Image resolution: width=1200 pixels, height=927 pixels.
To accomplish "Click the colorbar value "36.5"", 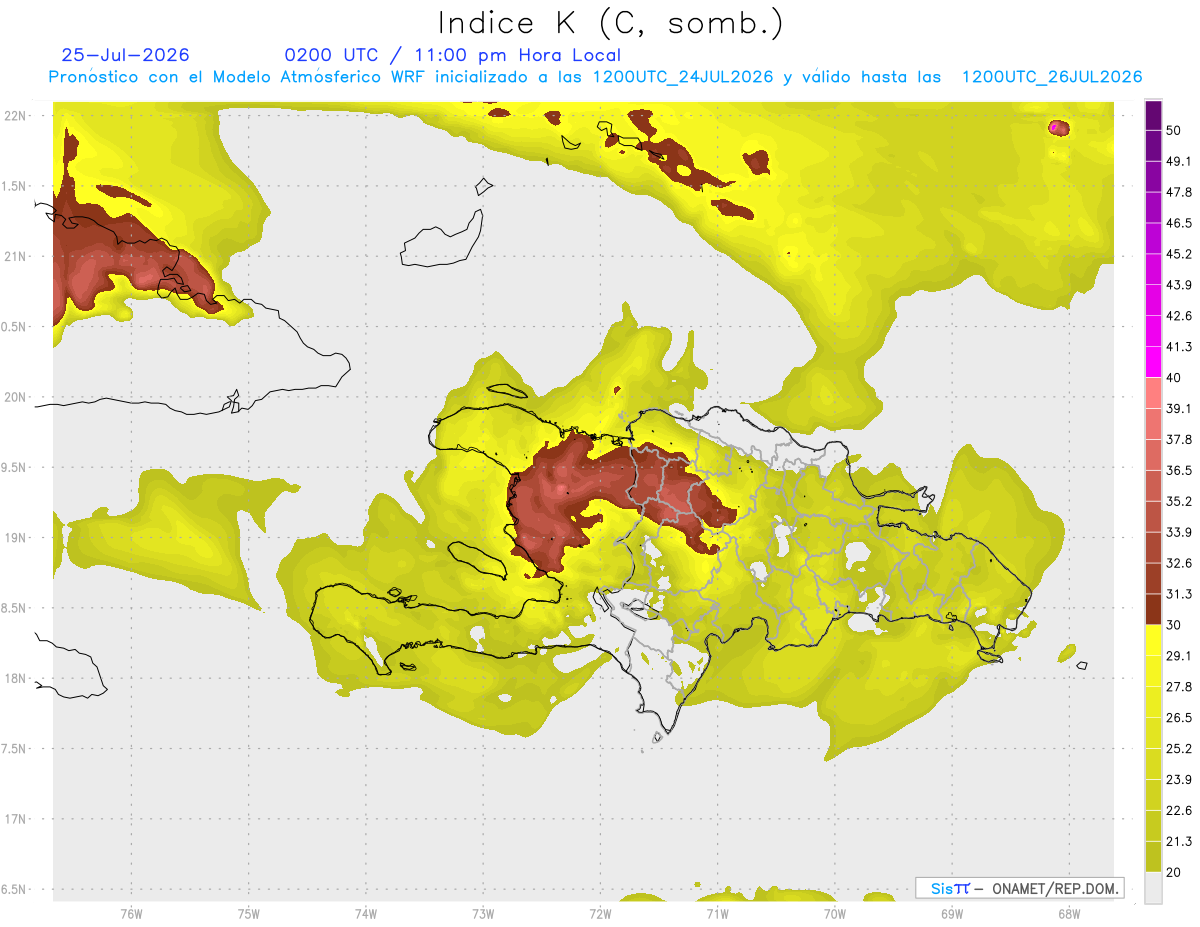I will 1179,470.
